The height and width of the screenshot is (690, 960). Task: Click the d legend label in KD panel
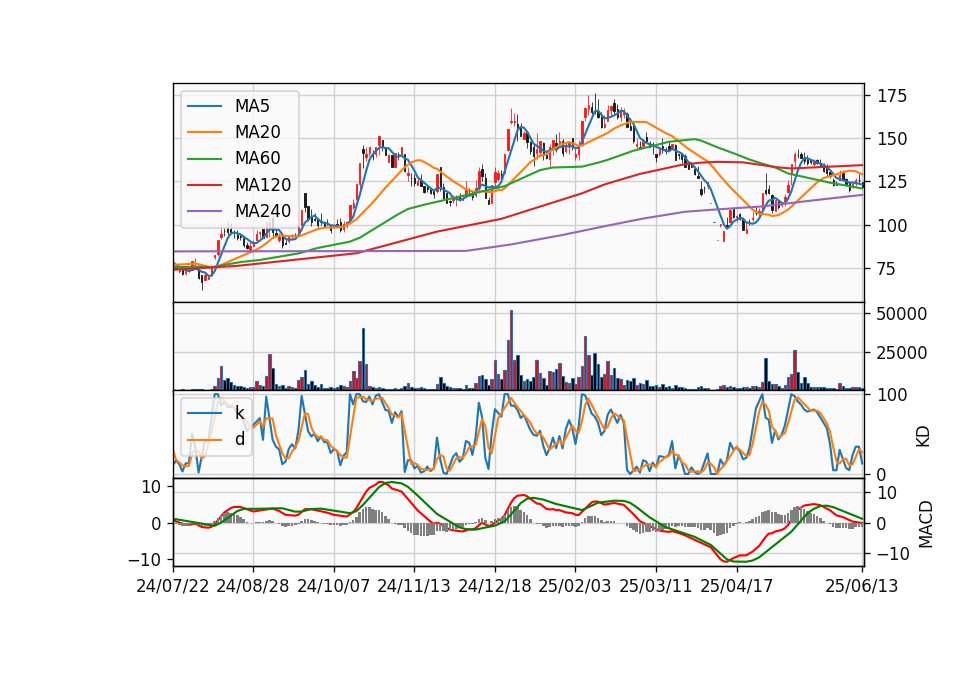tap(240, 440)
